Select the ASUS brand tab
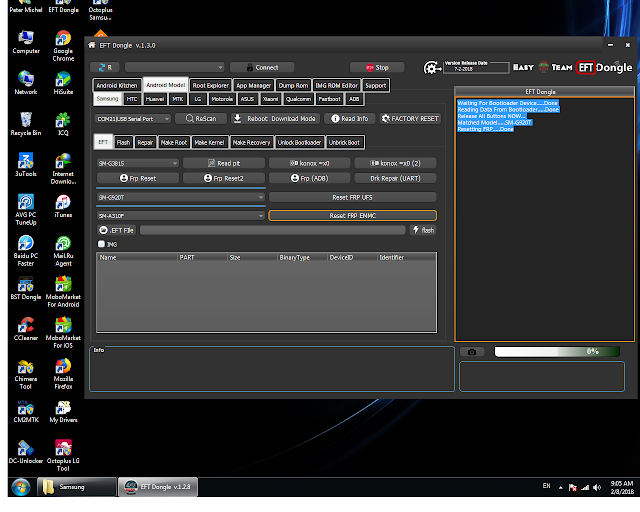 (247, 99)
